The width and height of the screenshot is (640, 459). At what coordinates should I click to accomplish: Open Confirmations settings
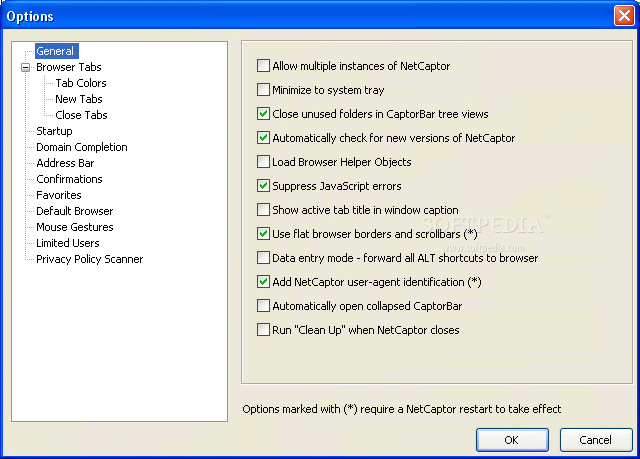coord(69,179)
